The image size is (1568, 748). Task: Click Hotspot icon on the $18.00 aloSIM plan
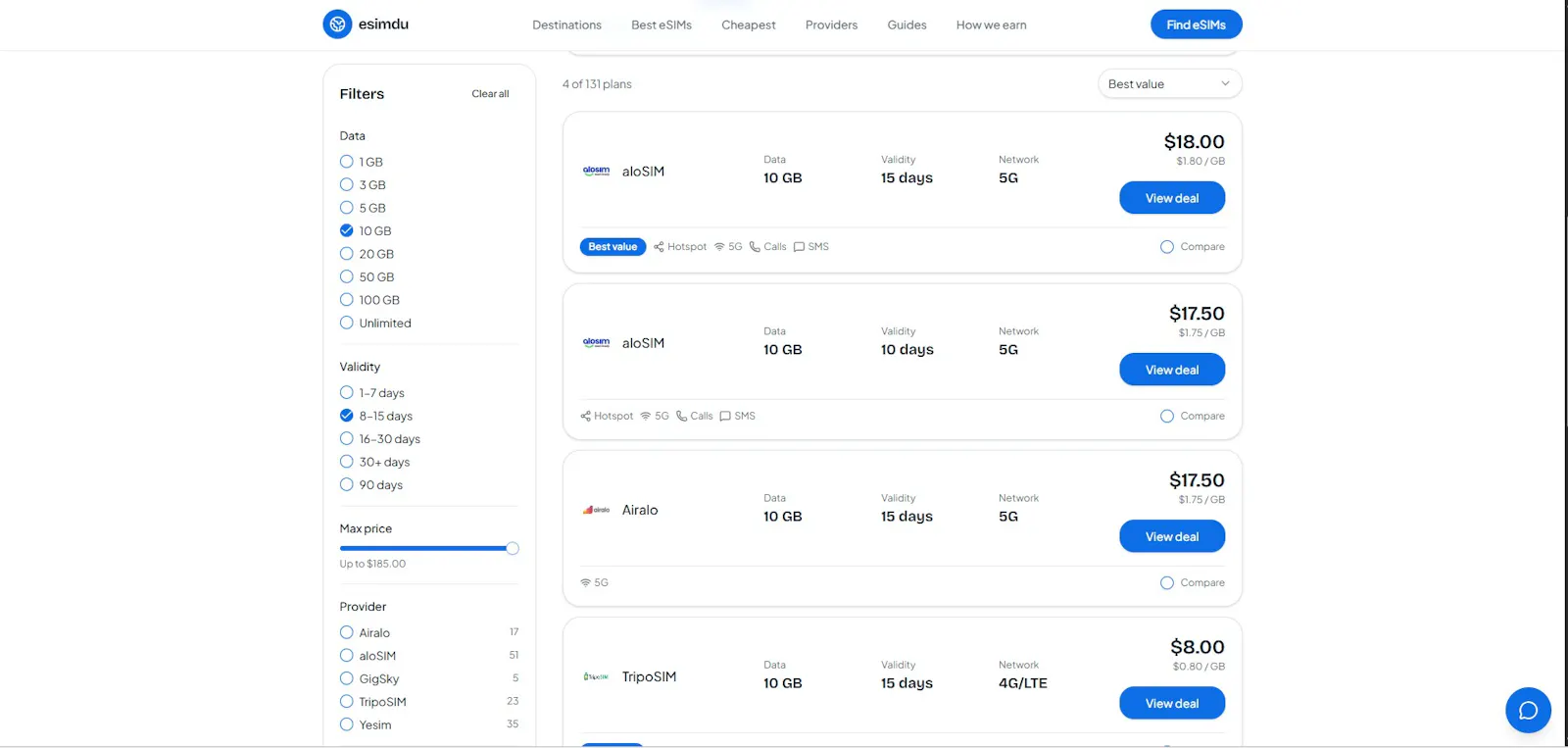tap(659, 247)
